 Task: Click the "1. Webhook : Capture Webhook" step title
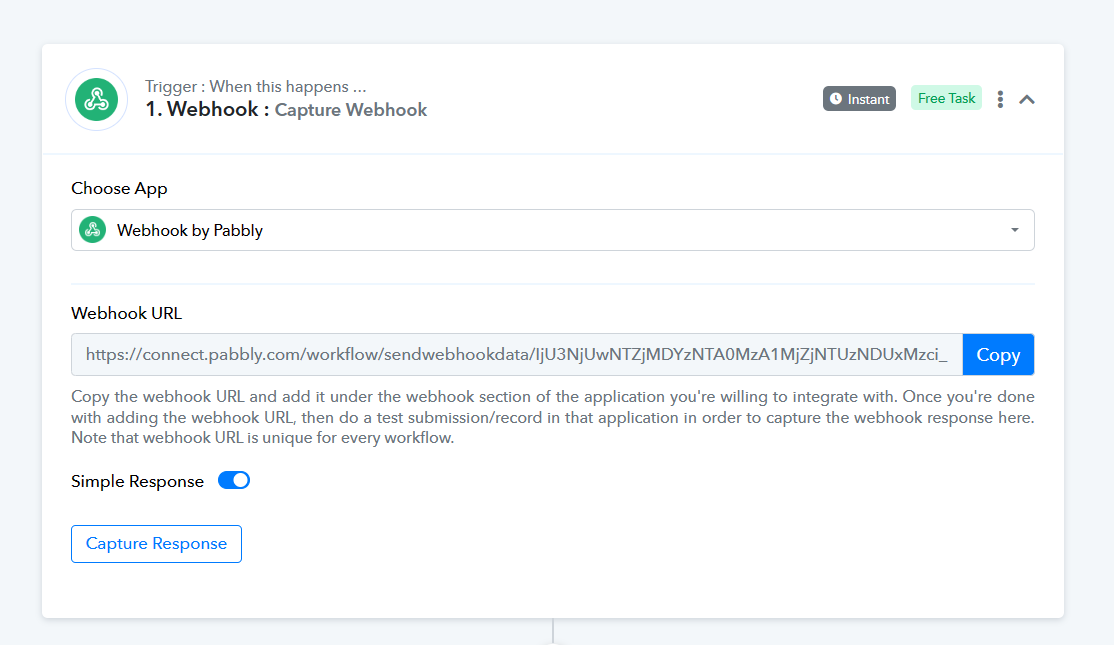tap(286, 109)
